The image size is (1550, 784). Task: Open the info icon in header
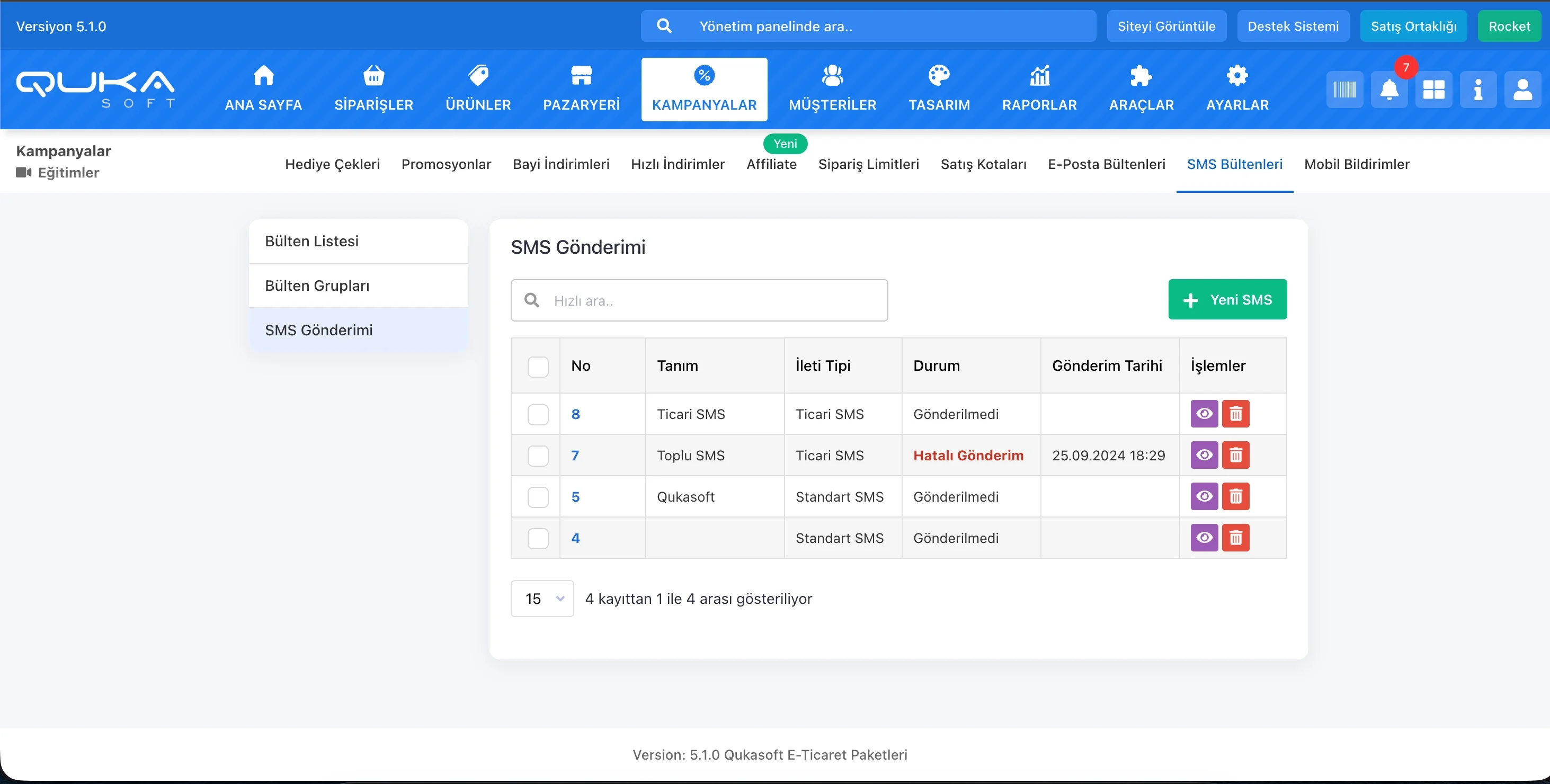1478,90
